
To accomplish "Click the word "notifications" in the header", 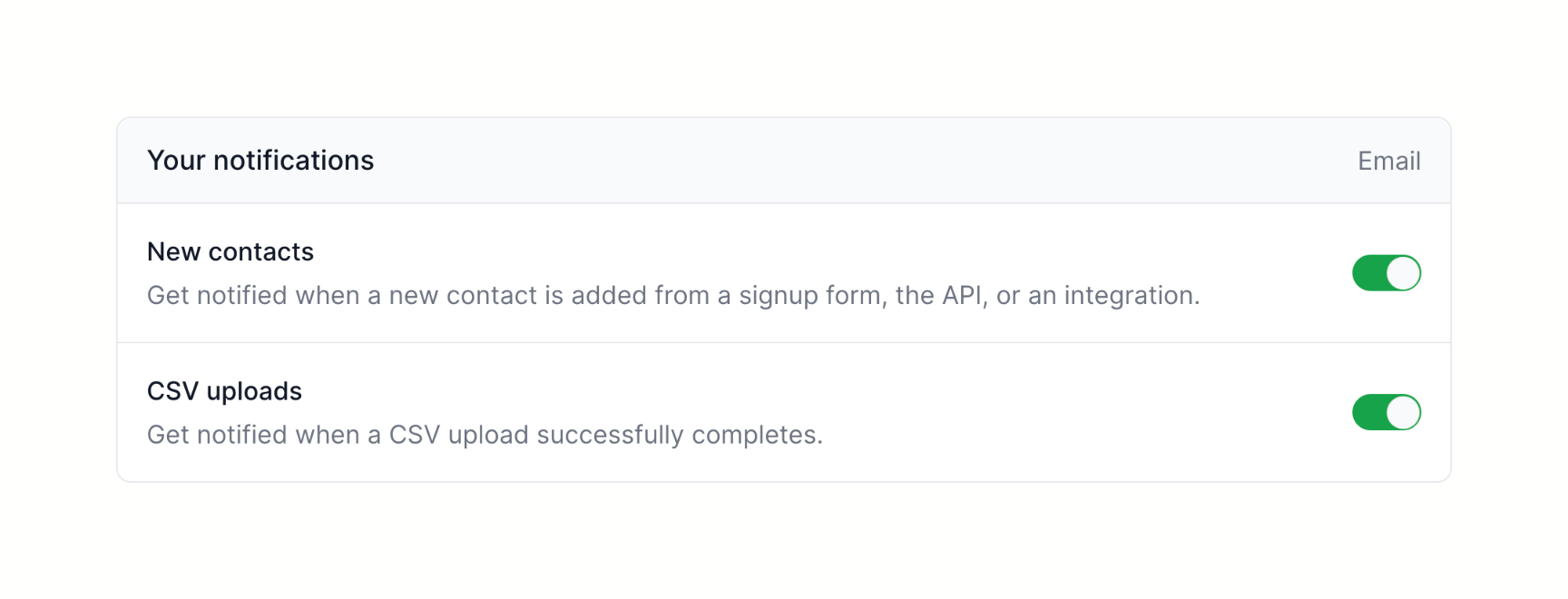I will (293, 161).
